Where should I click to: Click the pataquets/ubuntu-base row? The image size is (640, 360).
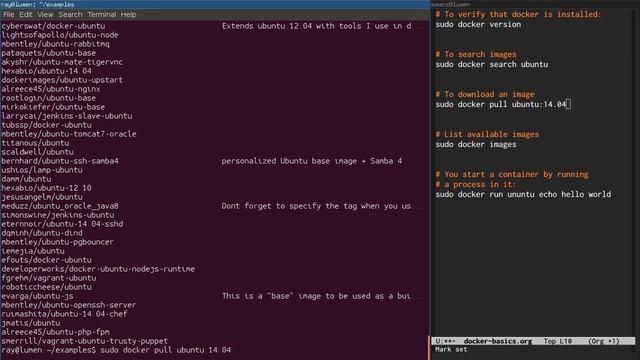click(49, 53)
